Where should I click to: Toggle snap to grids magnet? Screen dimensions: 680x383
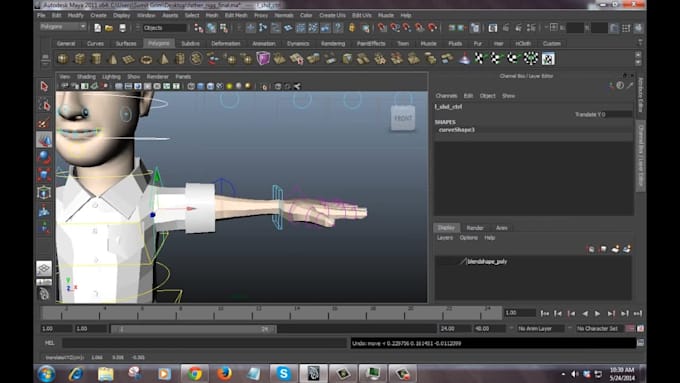click(382, 28)
